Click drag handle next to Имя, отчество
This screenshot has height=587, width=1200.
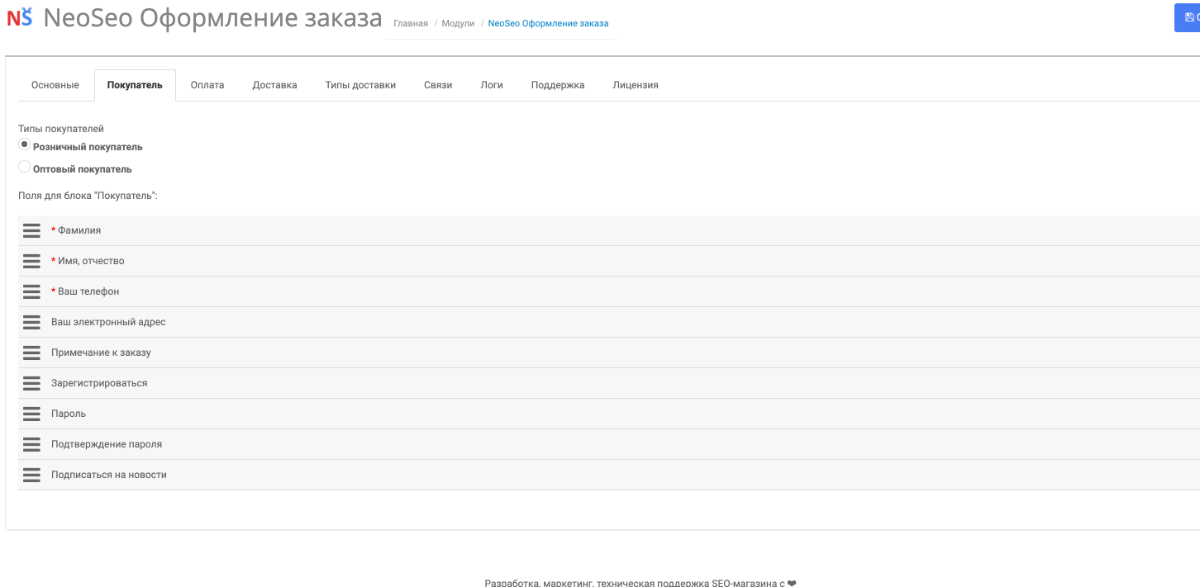31,261
